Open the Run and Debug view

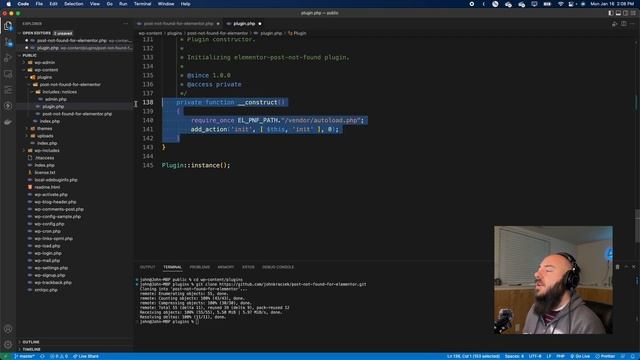click(8, 58)
